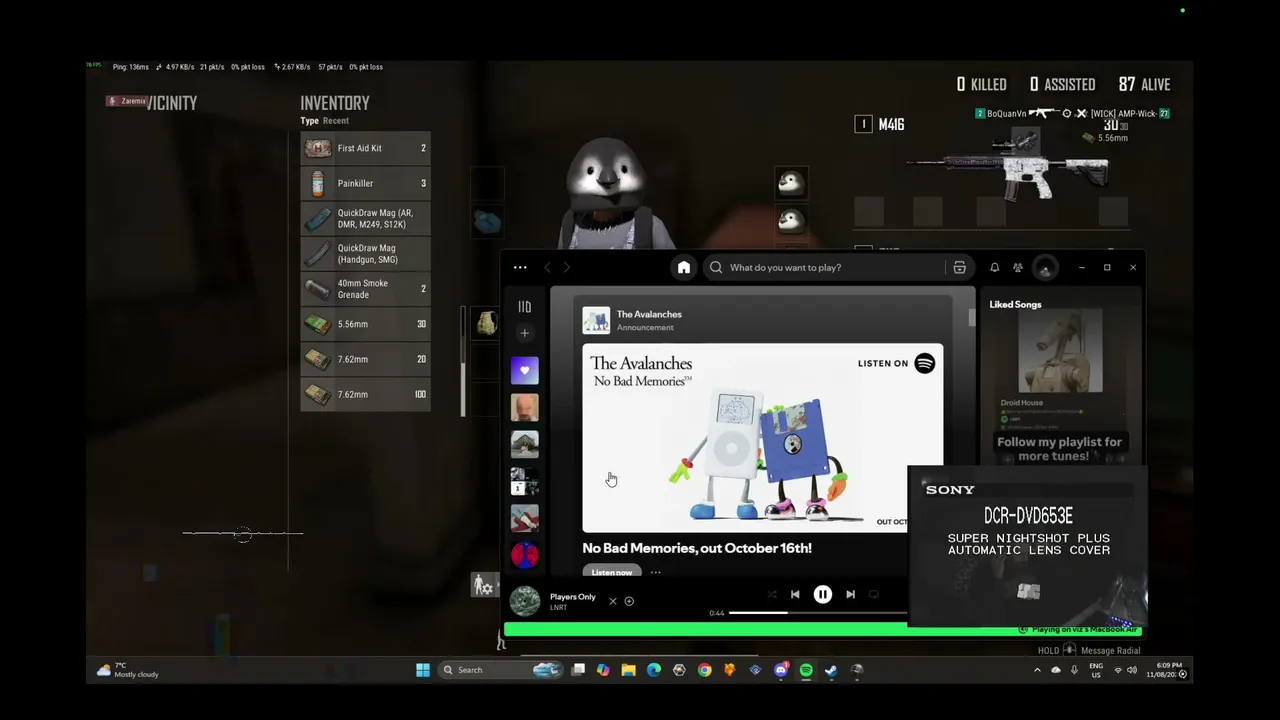Select 7.62mm ammo row with 20 count

365,359
